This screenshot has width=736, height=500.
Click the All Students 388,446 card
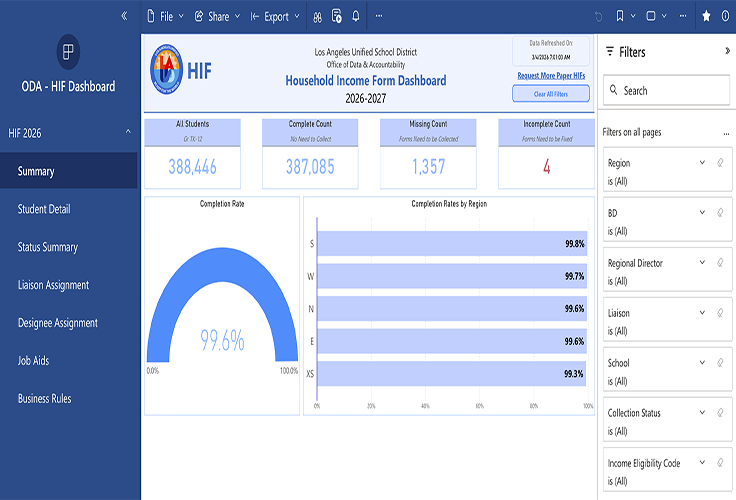[x=192, y=154]
